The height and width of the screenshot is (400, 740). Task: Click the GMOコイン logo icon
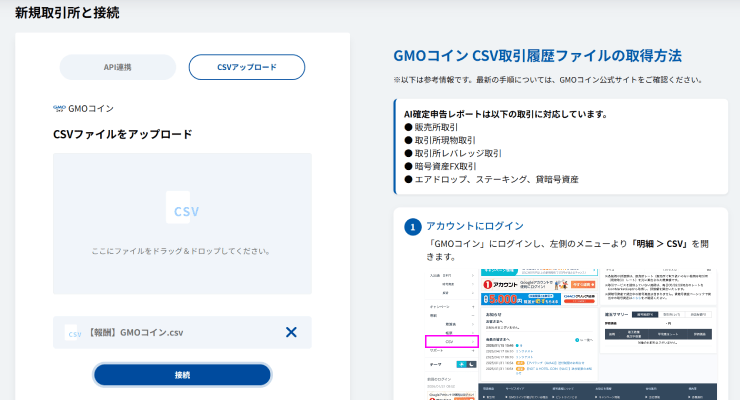[59, 107]
